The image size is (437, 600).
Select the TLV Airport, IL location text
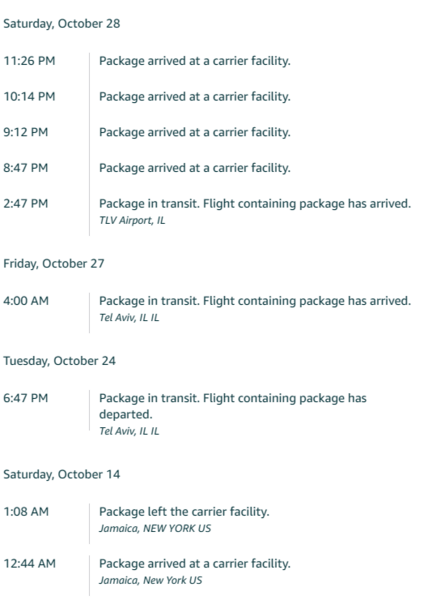pyautogui.click(x=132, y=221)
